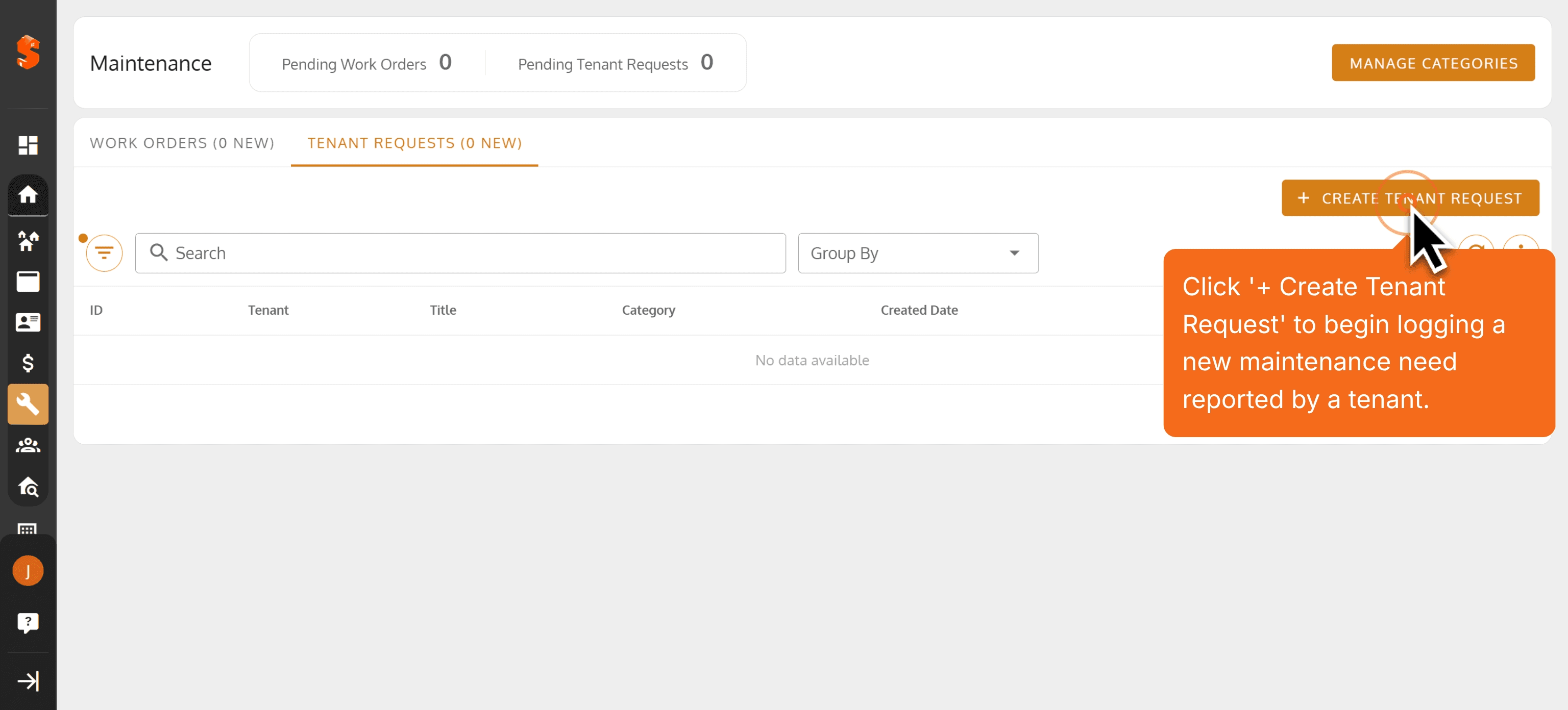This screenshot has width=1568, height=710.
Task: Click Pending Work Orders count
Action: pos(445,62)
